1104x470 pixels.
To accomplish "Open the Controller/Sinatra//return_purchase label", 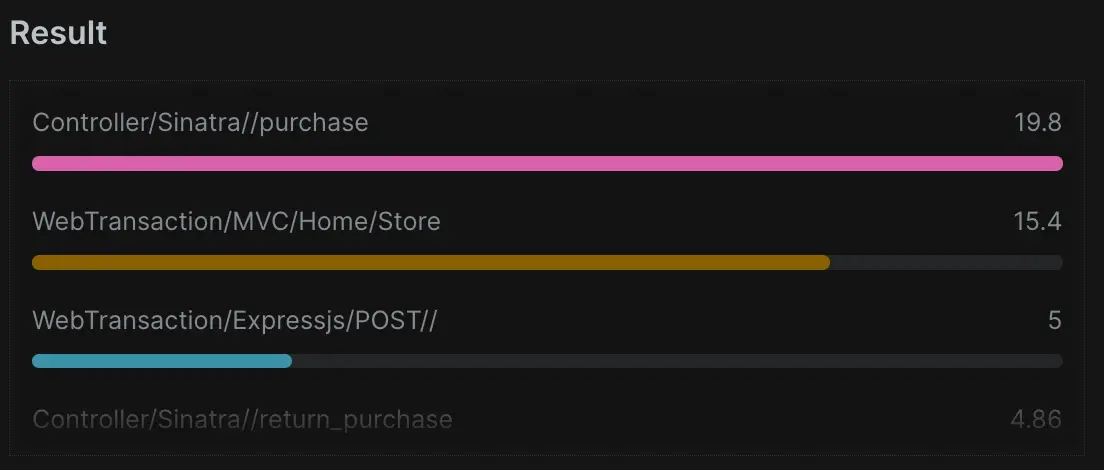I will pos(242,420).
